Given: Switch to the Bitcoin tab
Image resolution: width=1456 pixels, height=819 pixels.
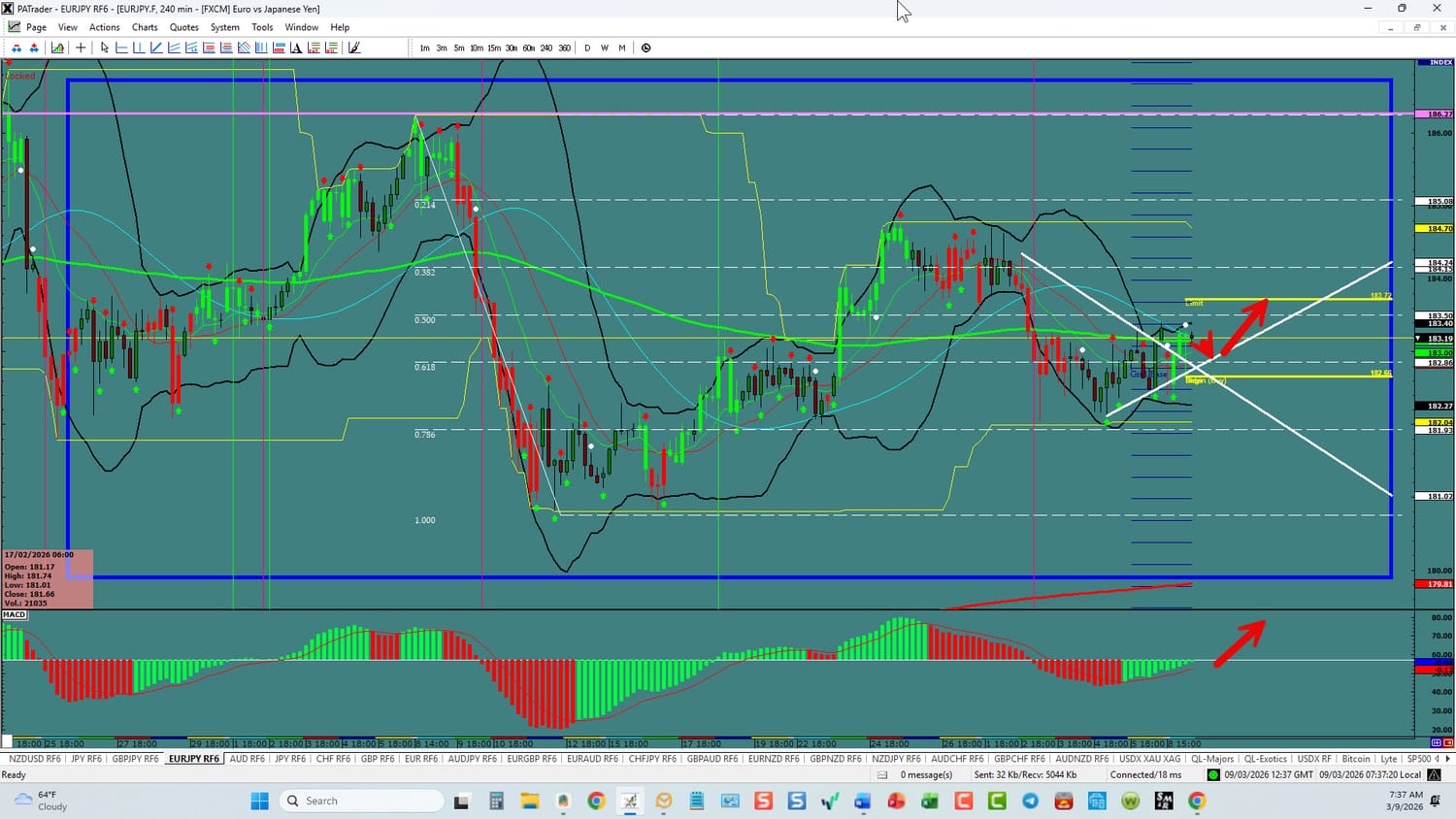Looking at the screenshot, I should (x=1356, y=759).
